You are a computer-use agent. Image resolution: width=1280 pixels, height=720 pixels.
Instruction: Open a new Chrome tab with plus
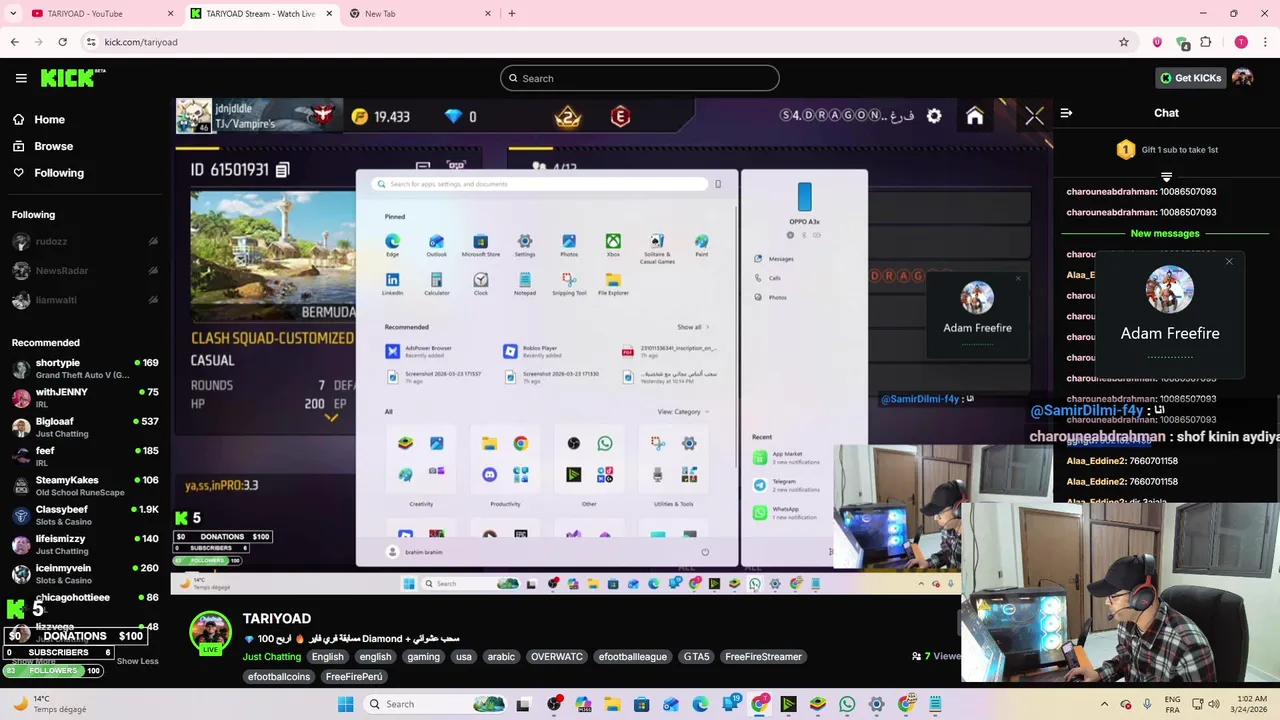(x=512, y=13)
